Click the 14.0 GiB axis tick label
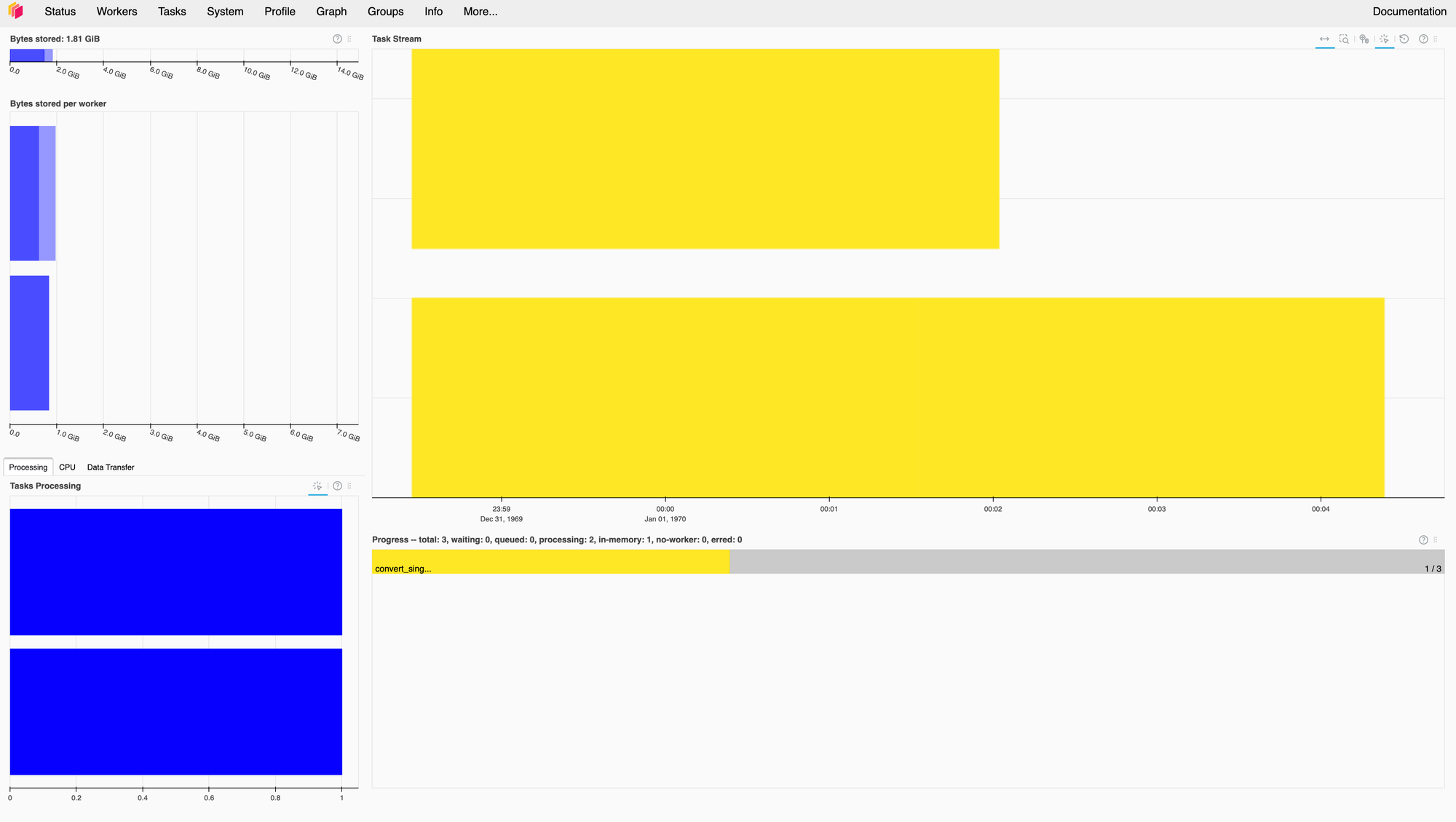Screen dimensions: 1456x822 [x=350, y=74]
